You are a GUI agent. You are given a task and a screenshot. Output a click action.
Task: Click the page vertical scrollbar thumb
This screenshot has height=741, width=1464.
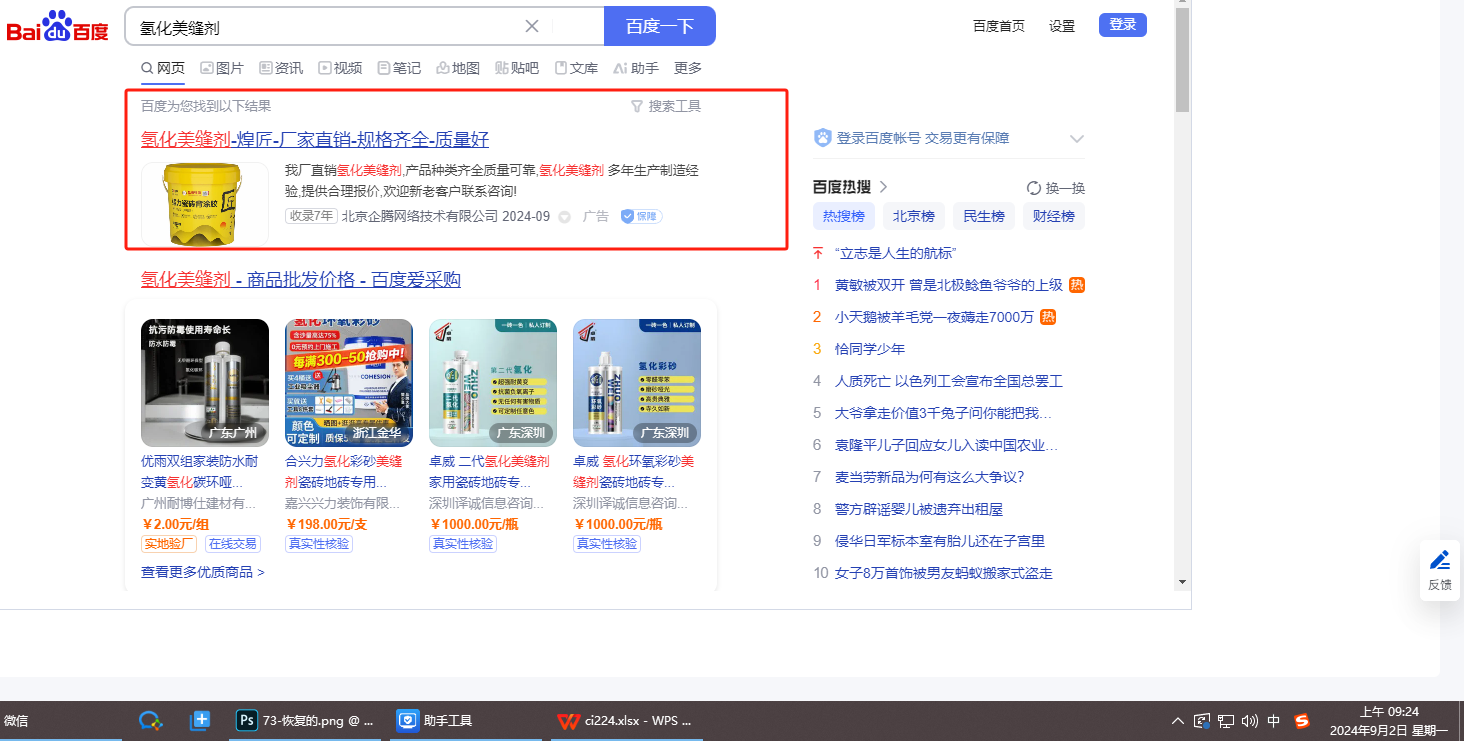coord(1182,60)
